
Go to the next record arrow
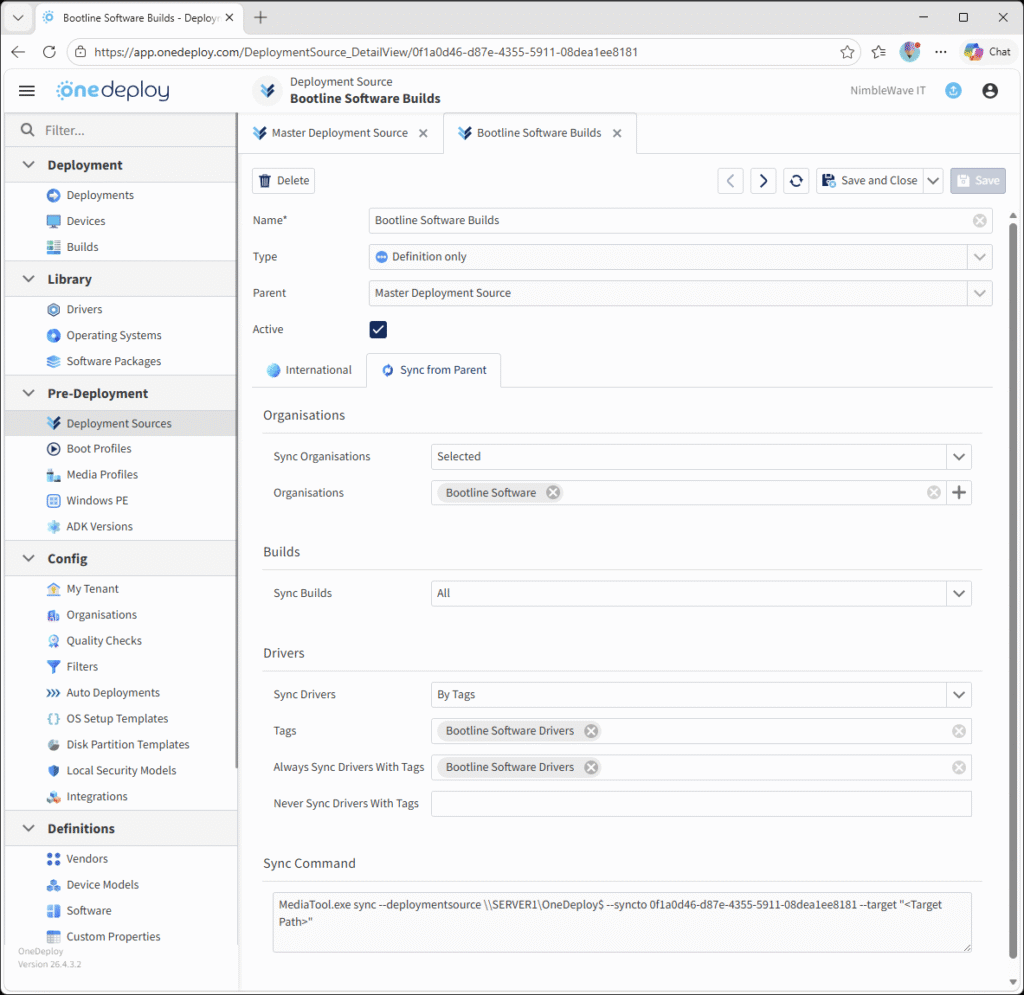763,181
